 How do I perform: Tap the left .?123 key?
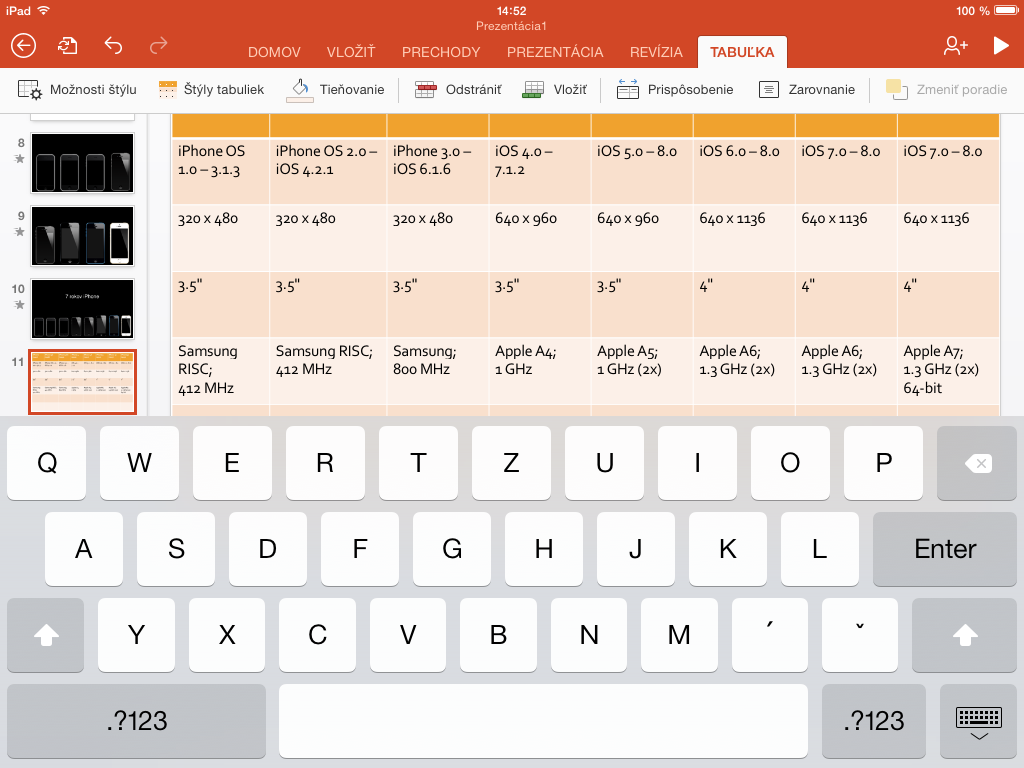[136, 722]
